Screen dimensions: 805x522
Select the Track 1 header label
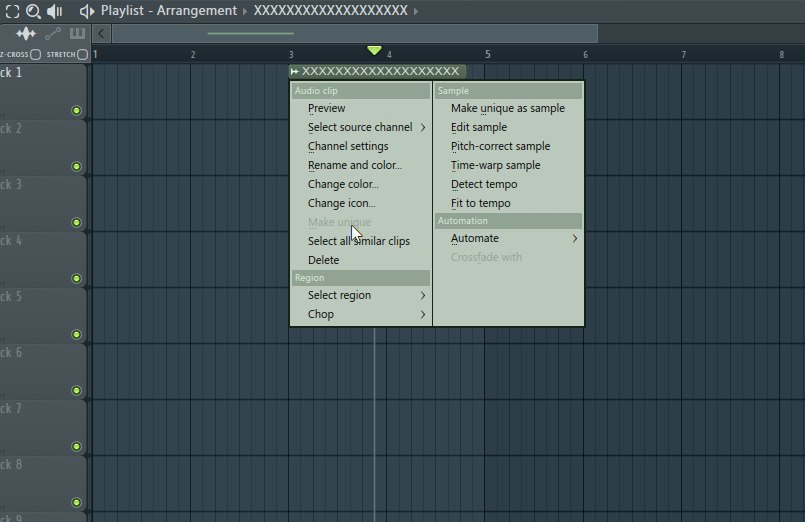click(x=11, y=73)
